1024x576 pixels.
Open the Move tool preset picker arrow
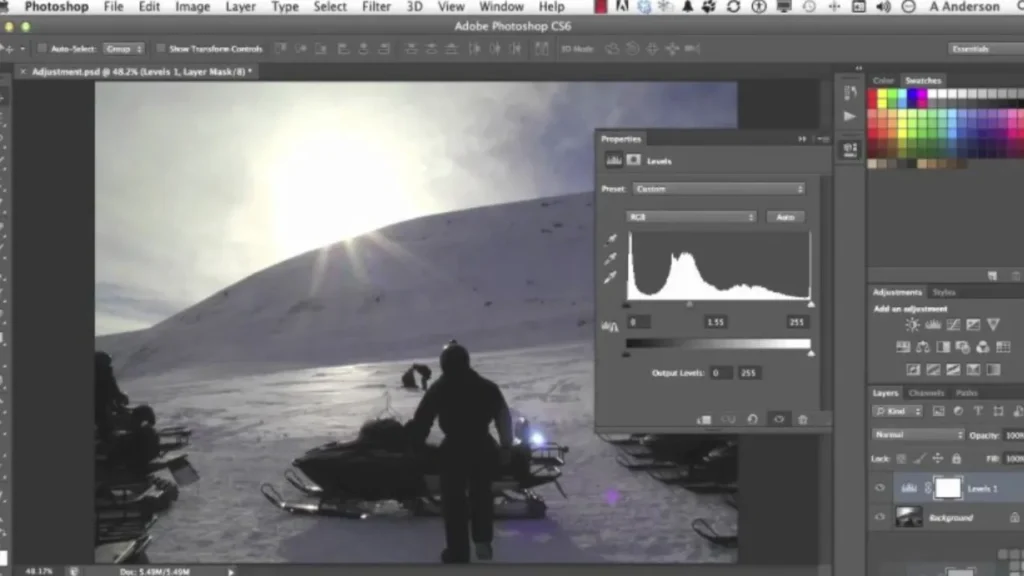pos(22,48)
